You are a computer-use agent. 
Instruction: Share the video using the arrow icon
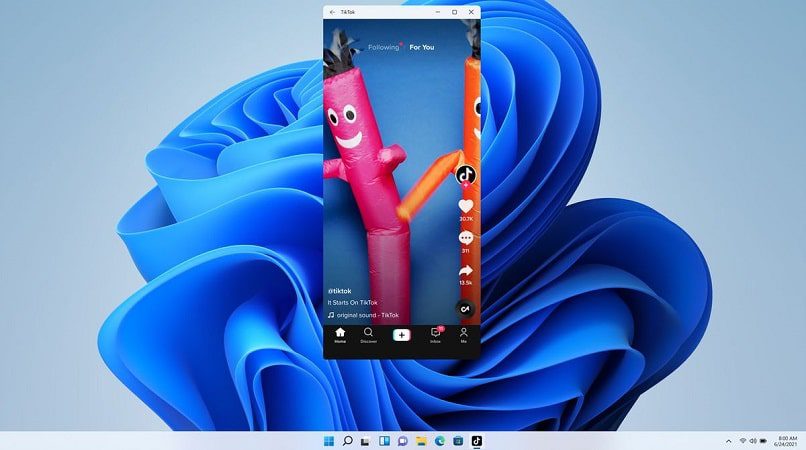click(x=466, y=271)
